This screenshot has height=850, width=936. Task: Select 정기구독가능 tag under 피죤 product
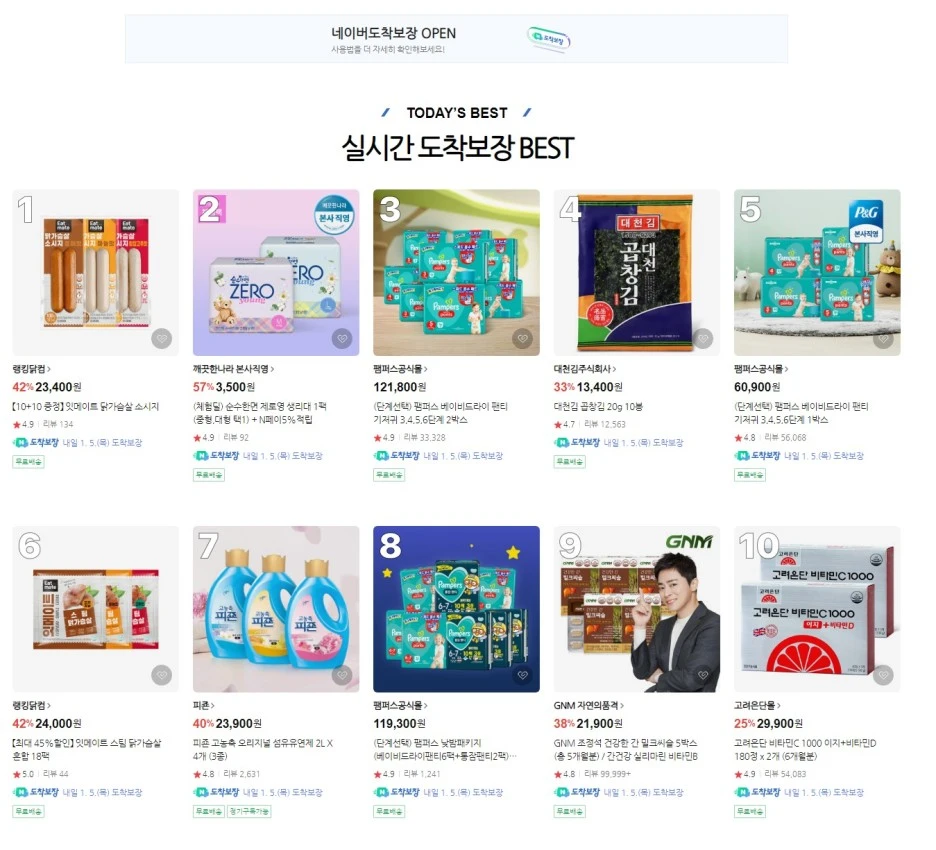249,811
